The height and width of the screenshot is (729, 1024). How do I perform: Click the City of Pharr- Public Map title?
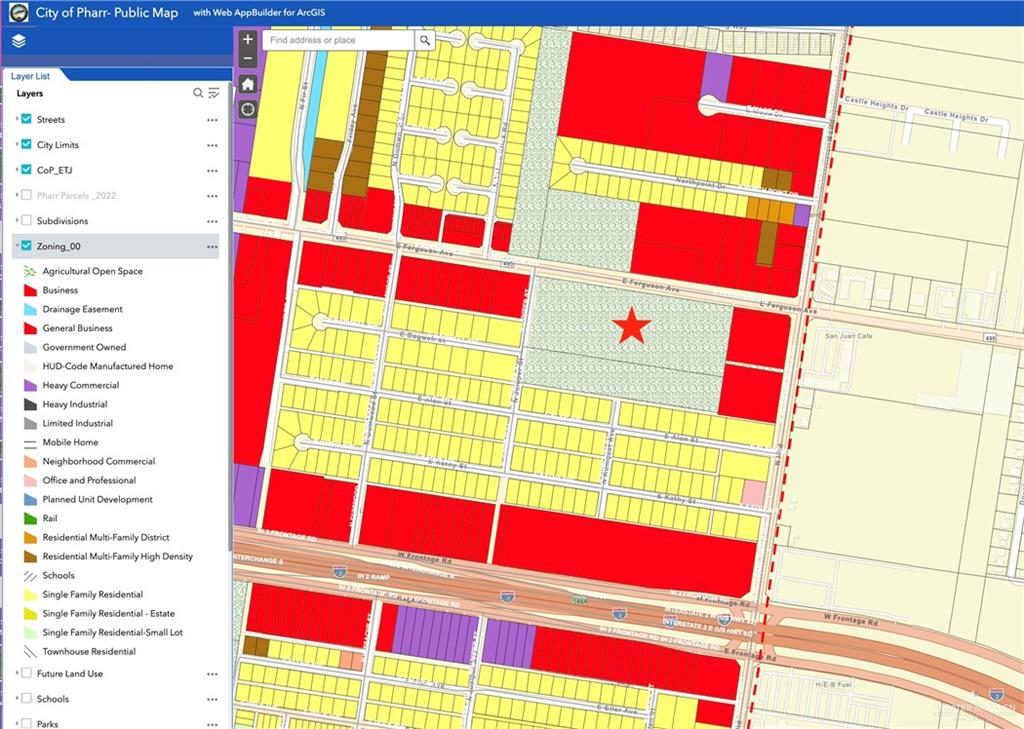pyautogui.click(x=106, y=12)
